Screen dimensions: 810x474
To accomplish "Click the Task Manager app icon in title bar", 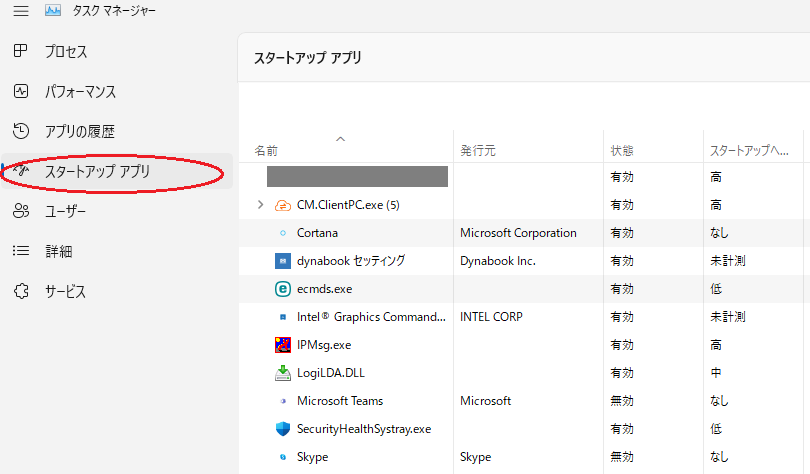I will pyautogui.click(x=53, y=10).
